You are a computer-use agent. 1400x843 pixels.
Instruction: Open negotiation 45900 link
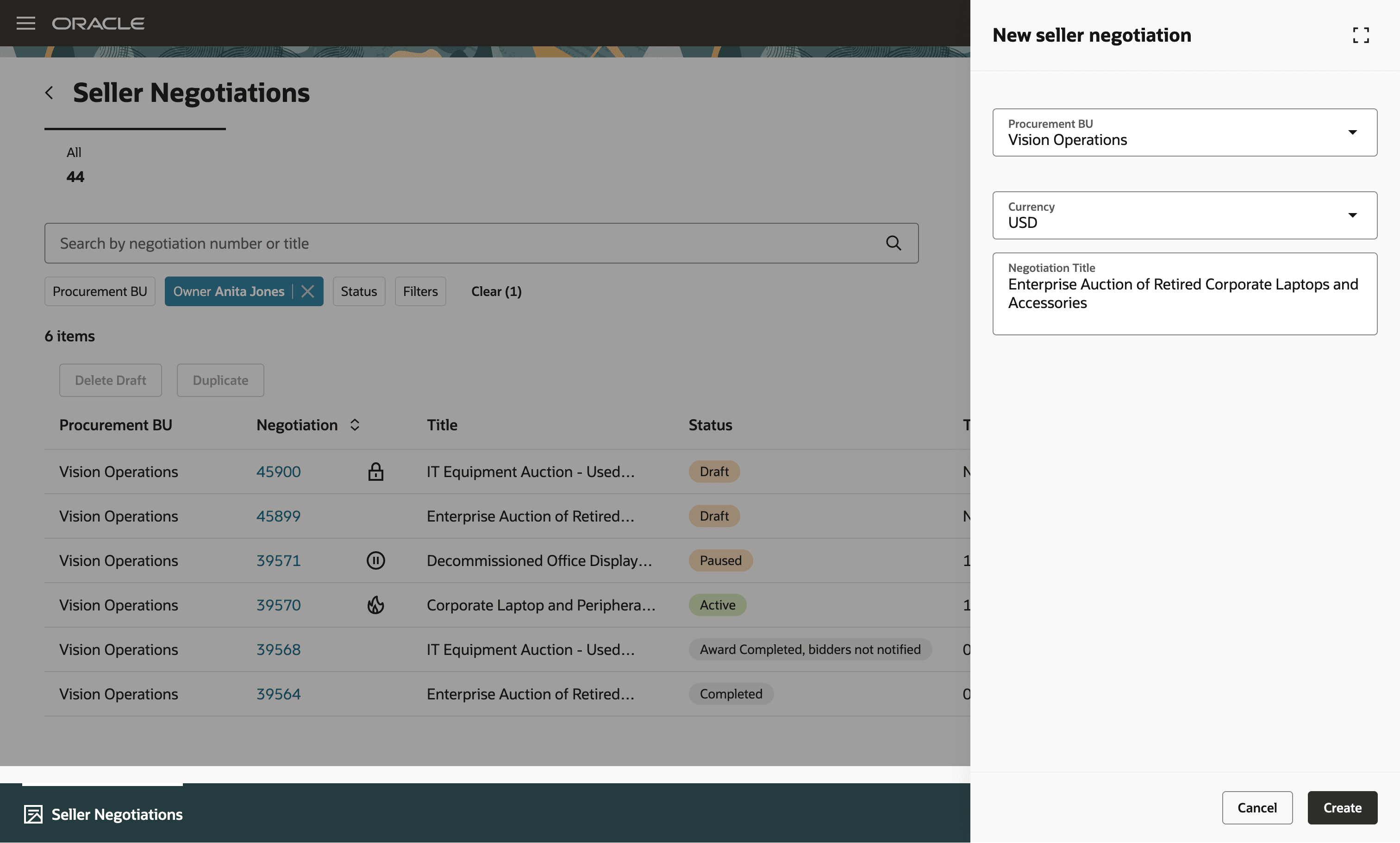[278, 472]
